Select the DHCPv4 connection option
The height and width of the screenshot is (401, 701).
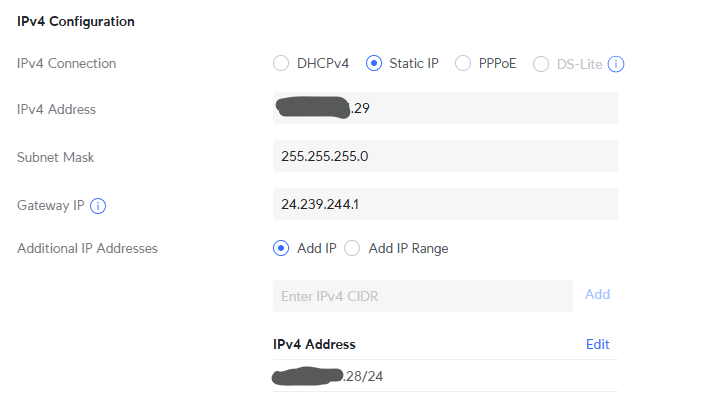point(281,64)
